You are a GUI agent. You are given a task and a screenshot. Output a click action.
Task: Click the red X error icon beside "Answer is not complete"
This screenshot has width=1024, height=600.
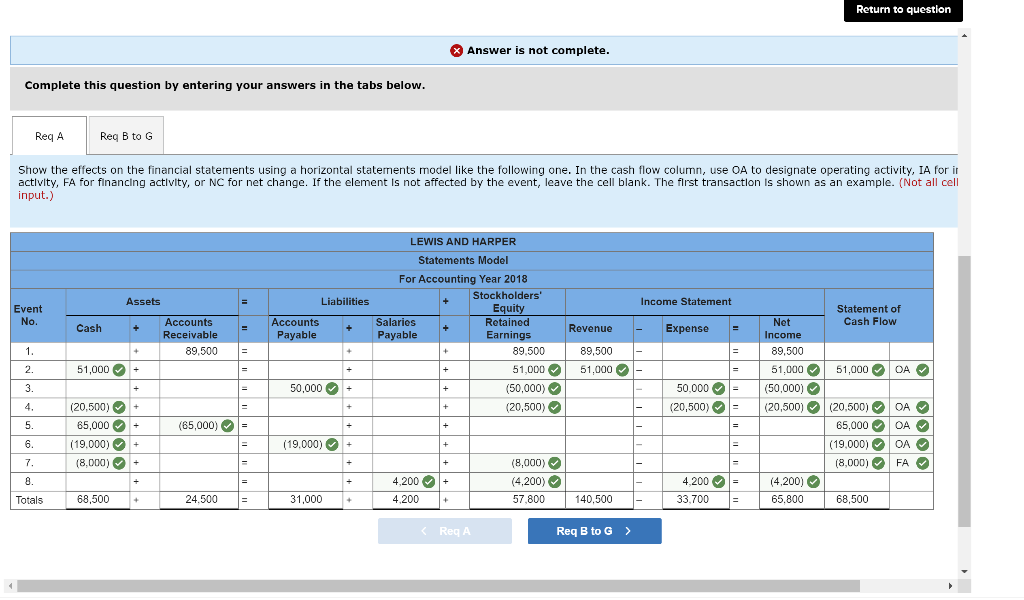pos(456,49)
